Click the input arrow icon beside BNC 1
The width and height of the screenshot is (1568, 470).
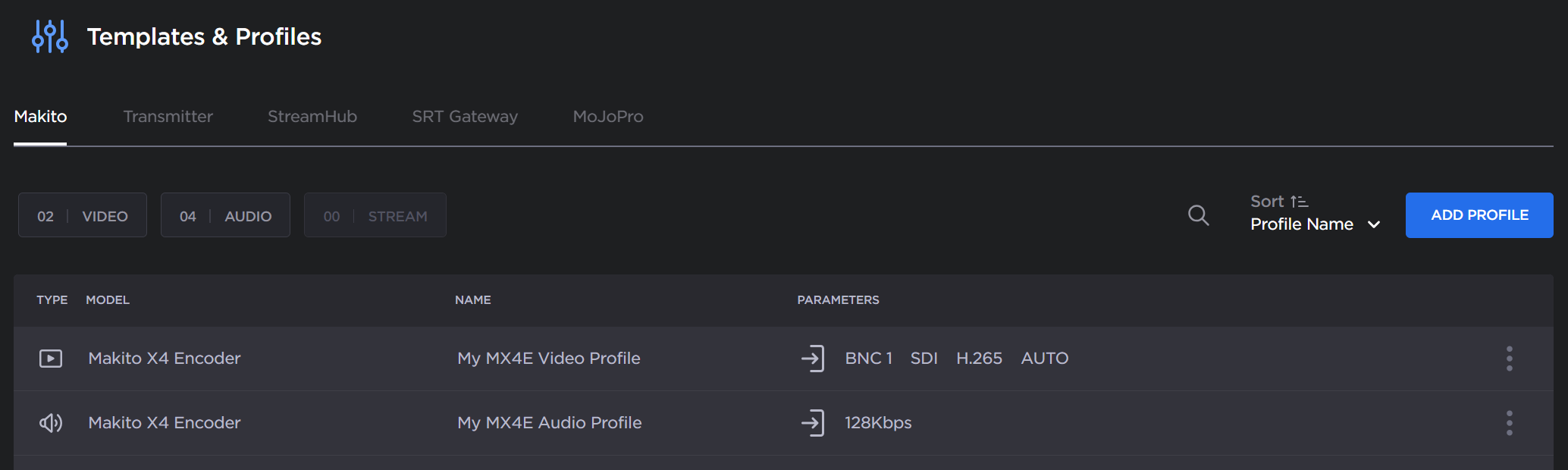tap(813, 359)
